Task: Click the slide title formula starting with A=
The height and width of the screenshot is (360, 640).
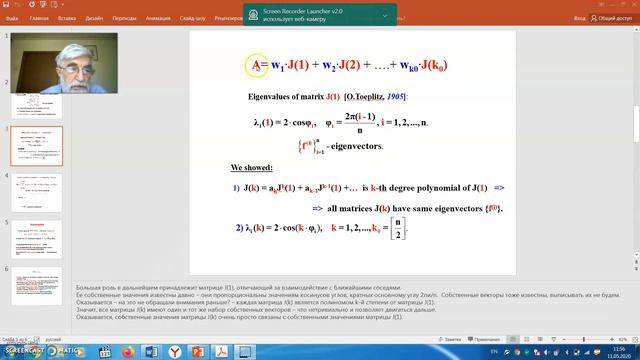Action: 349,65
